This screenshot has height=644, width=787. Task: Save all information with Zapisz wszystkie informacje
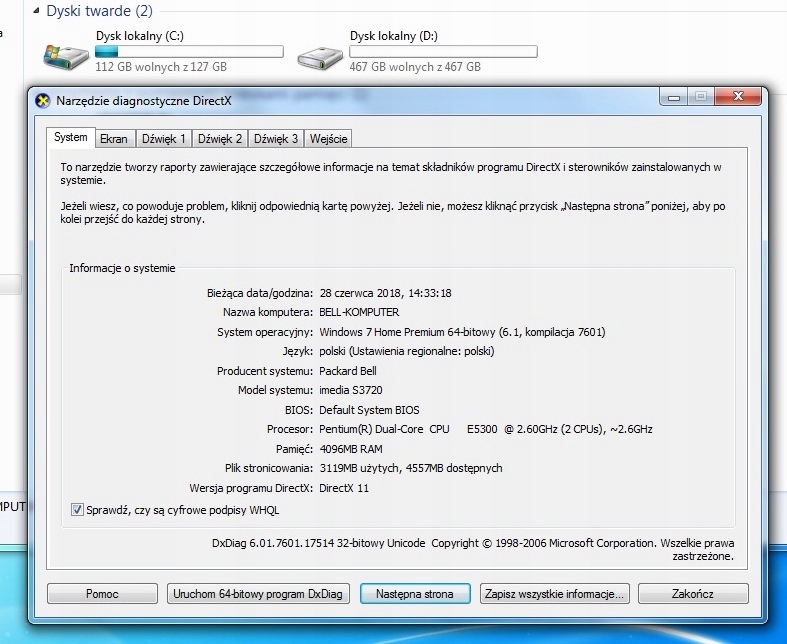(554, 594)
